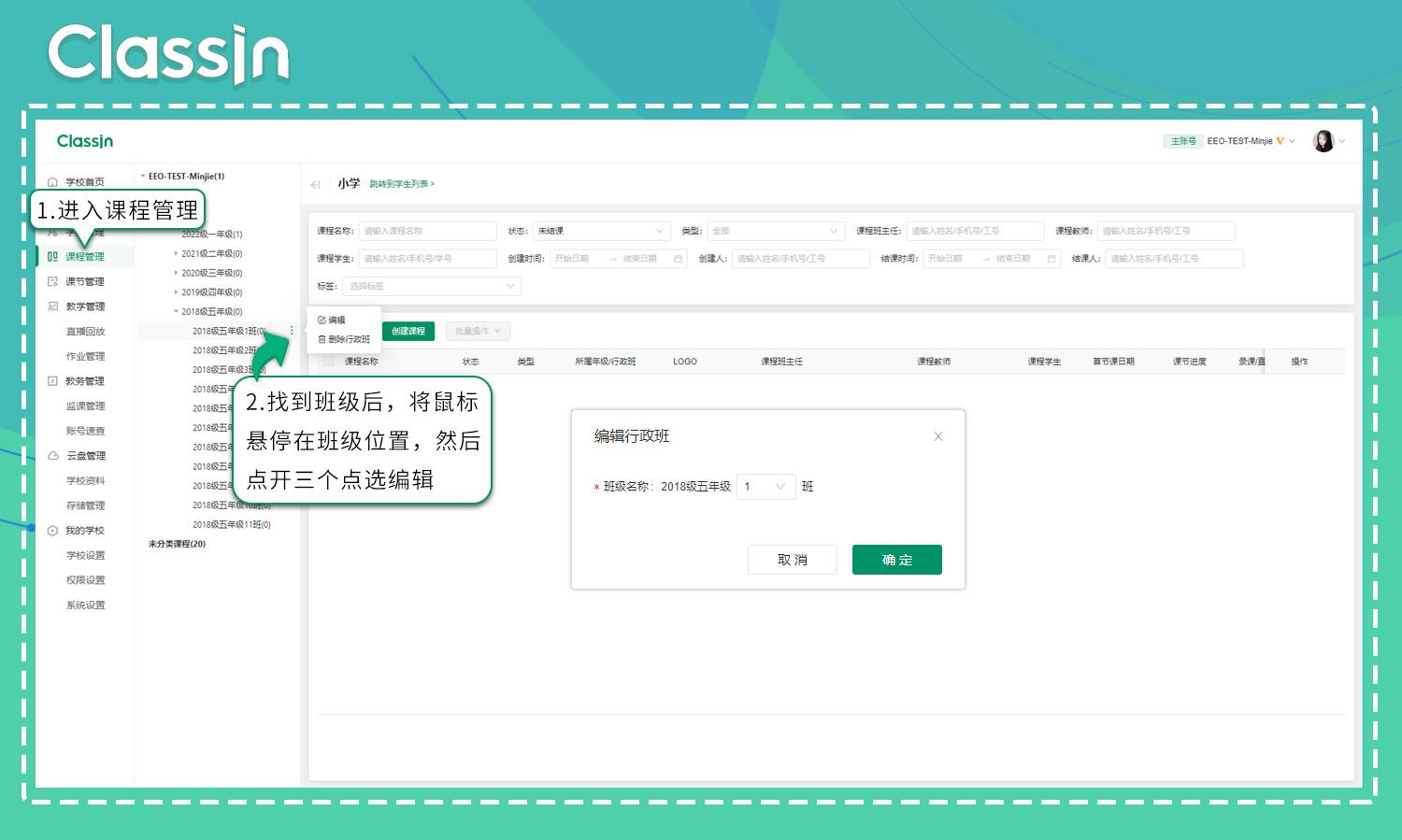Click the collapse-panel arrow icon beside 小学
This screenshot has height=840, width=1402.
click(x=316, y=184)
